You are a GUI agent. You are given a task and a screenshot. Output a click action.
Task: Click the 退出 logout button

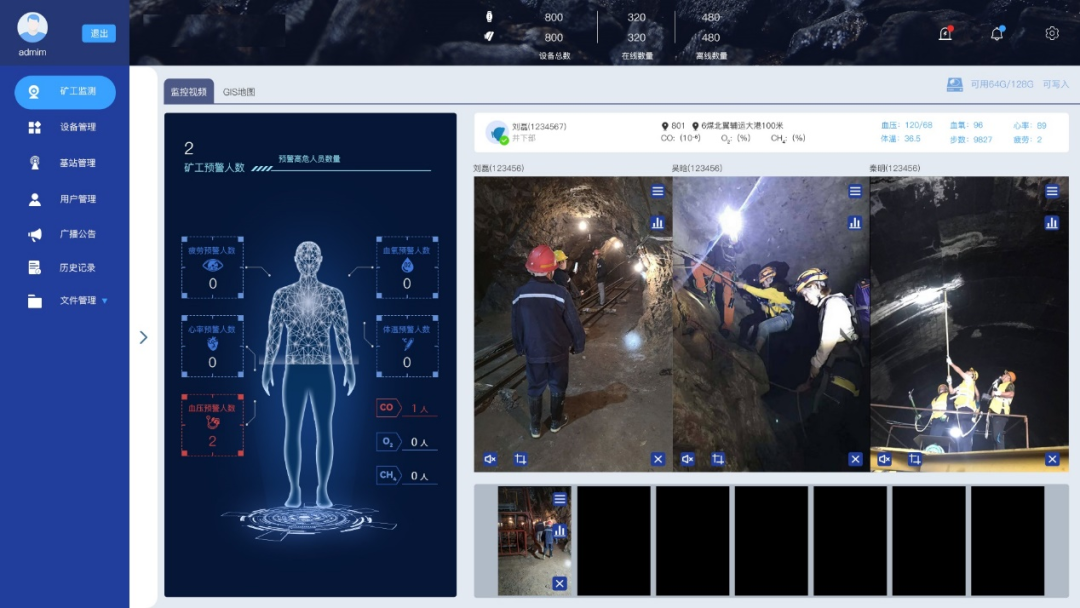pos(99,34)
